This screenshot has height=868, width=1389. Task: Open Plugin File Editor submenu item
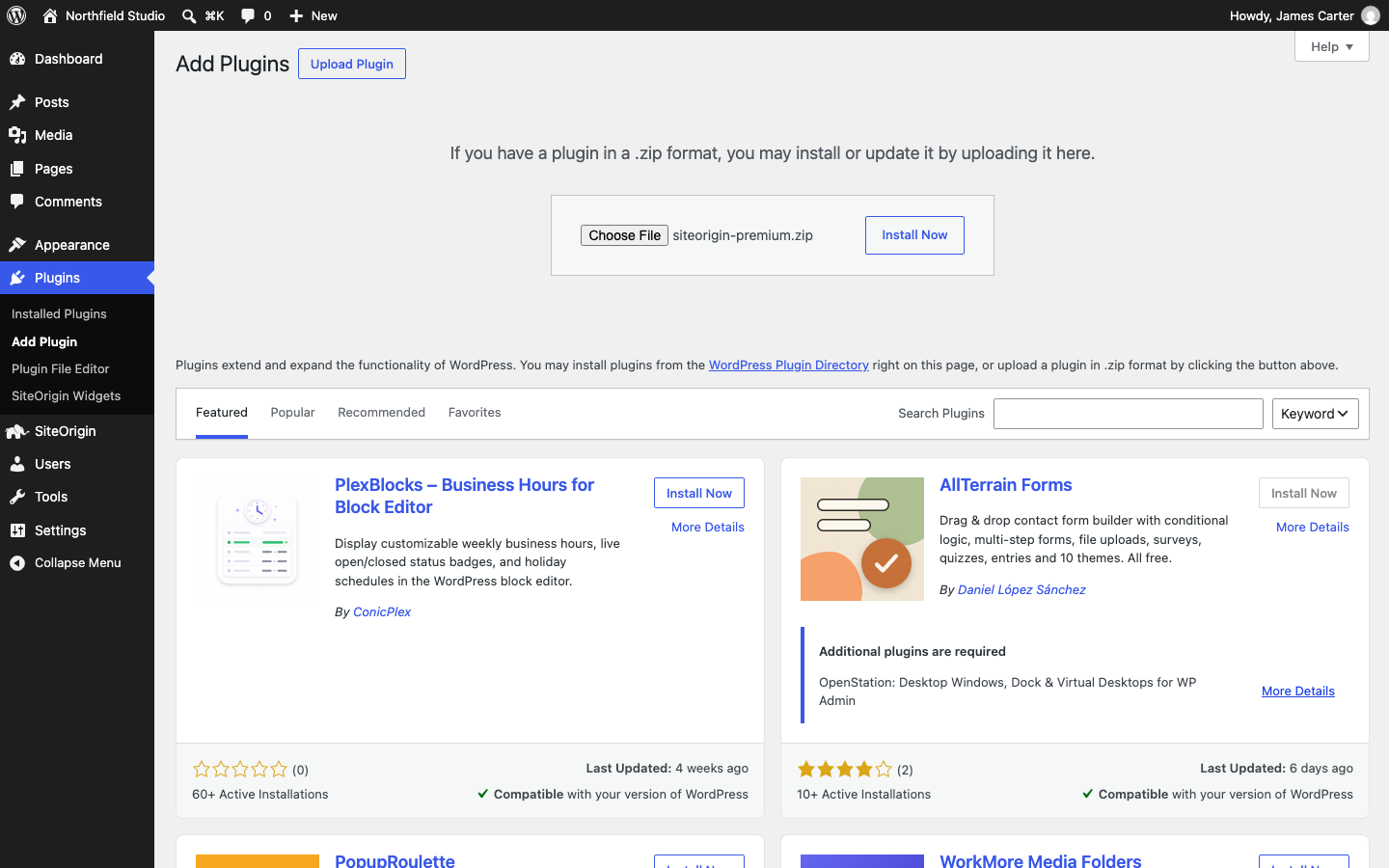point(60,369)
